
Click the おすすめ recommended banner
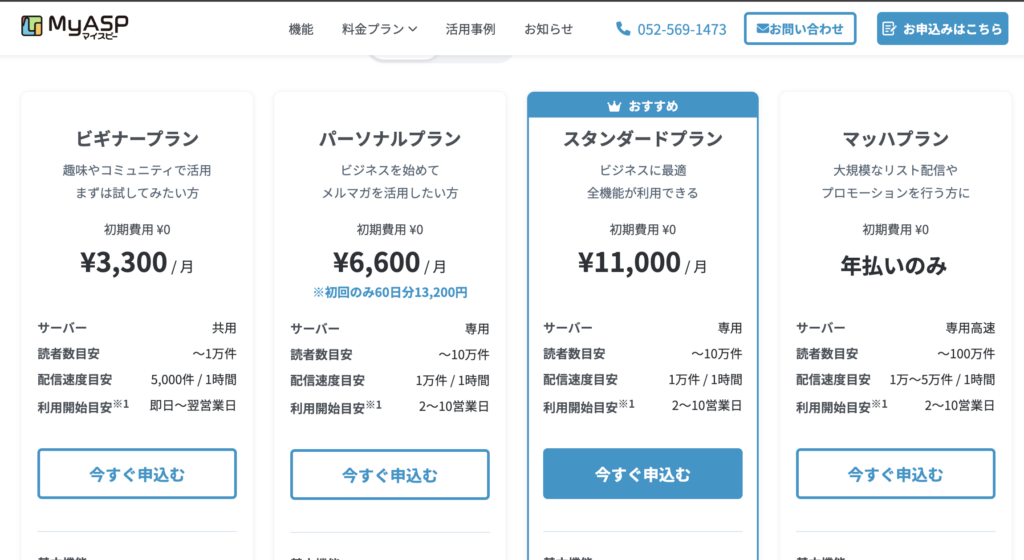click(x=643, y=106)
